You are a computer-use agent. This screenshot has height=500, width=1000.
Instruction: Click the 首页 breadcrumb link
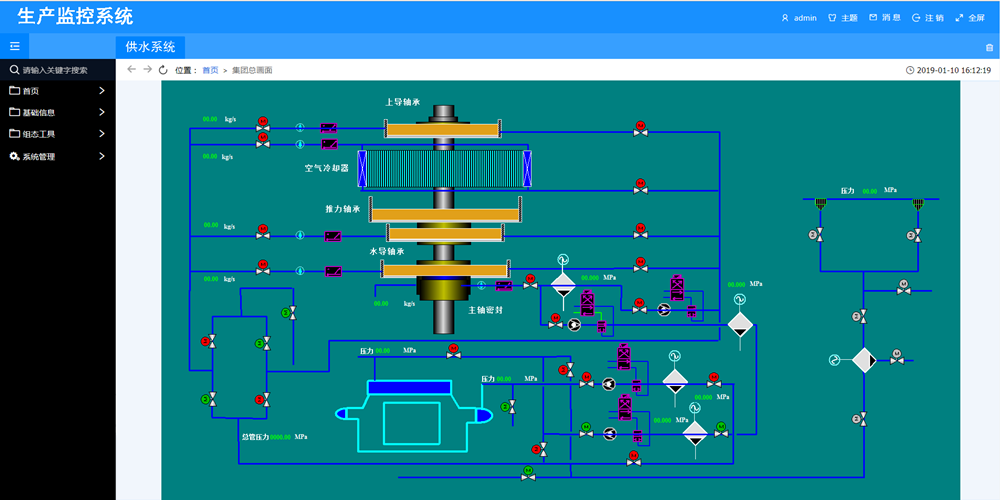pyautogui.click(x=210, y=70)
